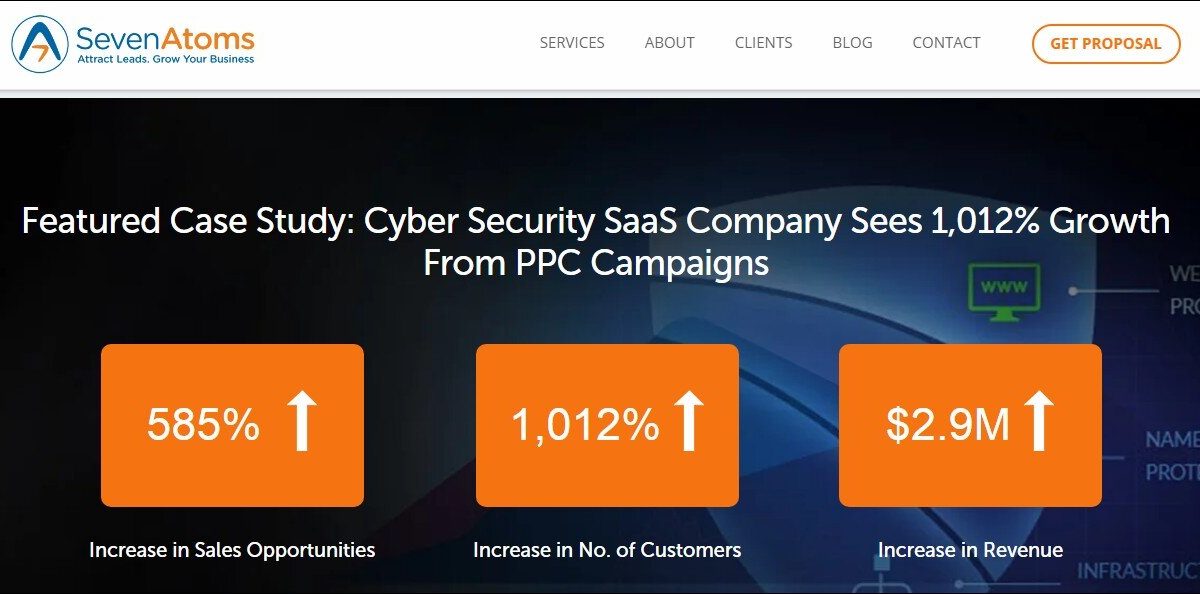Select Contact in the navigation bar
This screenshot has width=1200, height=594.
tap(946, 43)
